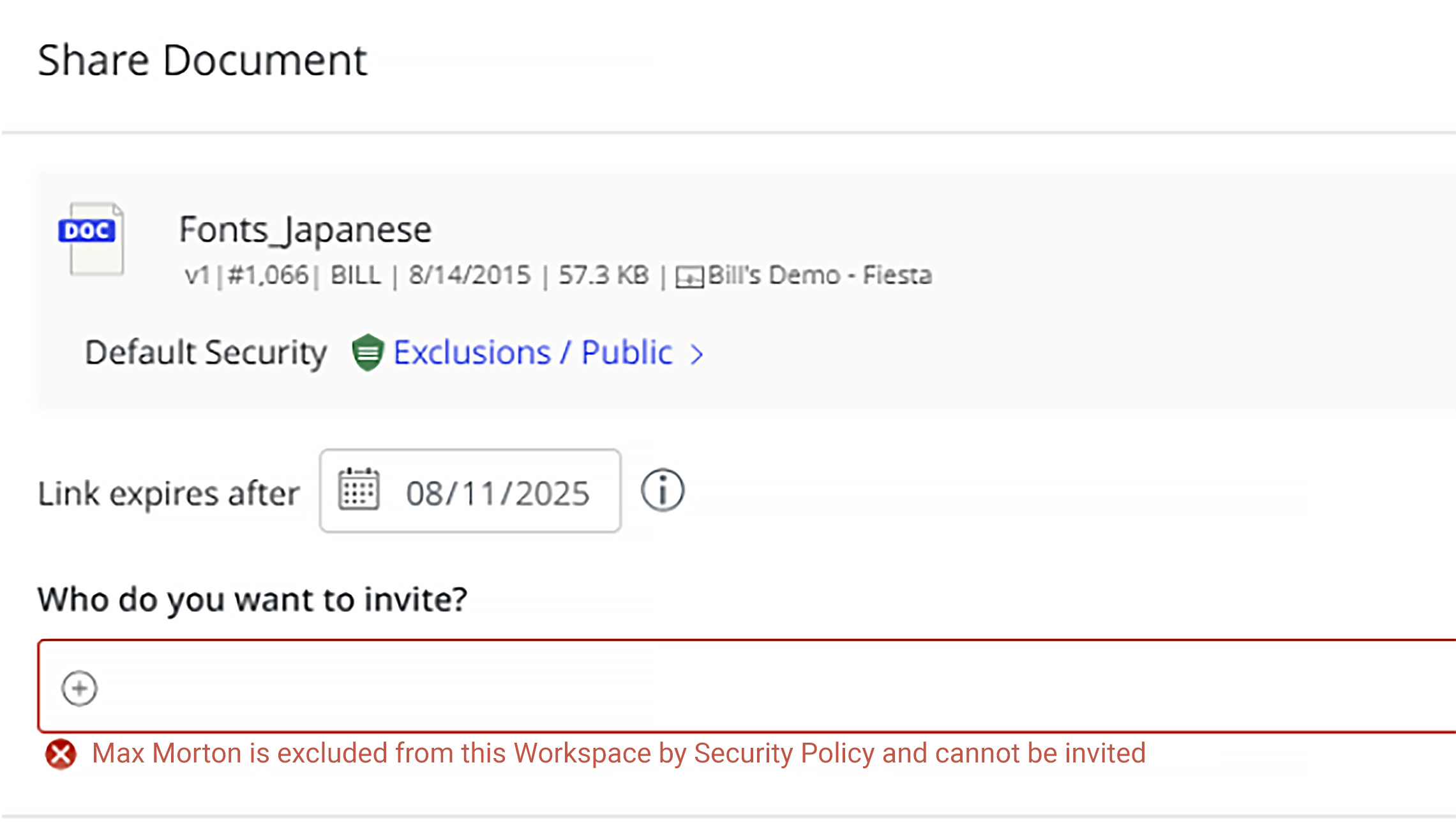Click the Share Document heading

(203, 59)
